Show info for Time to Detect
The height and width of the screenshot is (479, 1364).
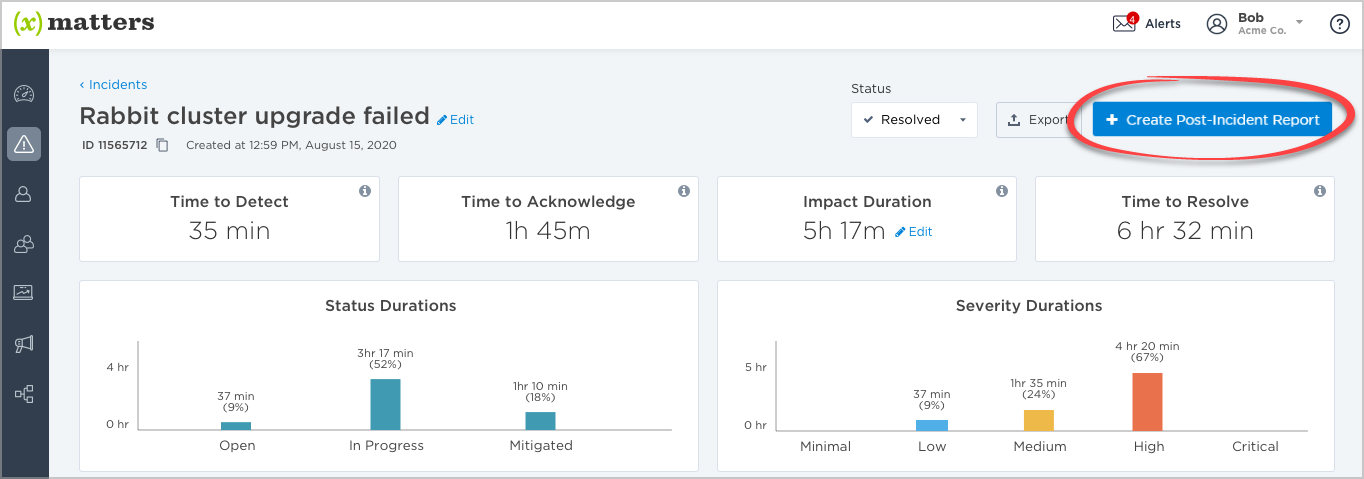365,191
